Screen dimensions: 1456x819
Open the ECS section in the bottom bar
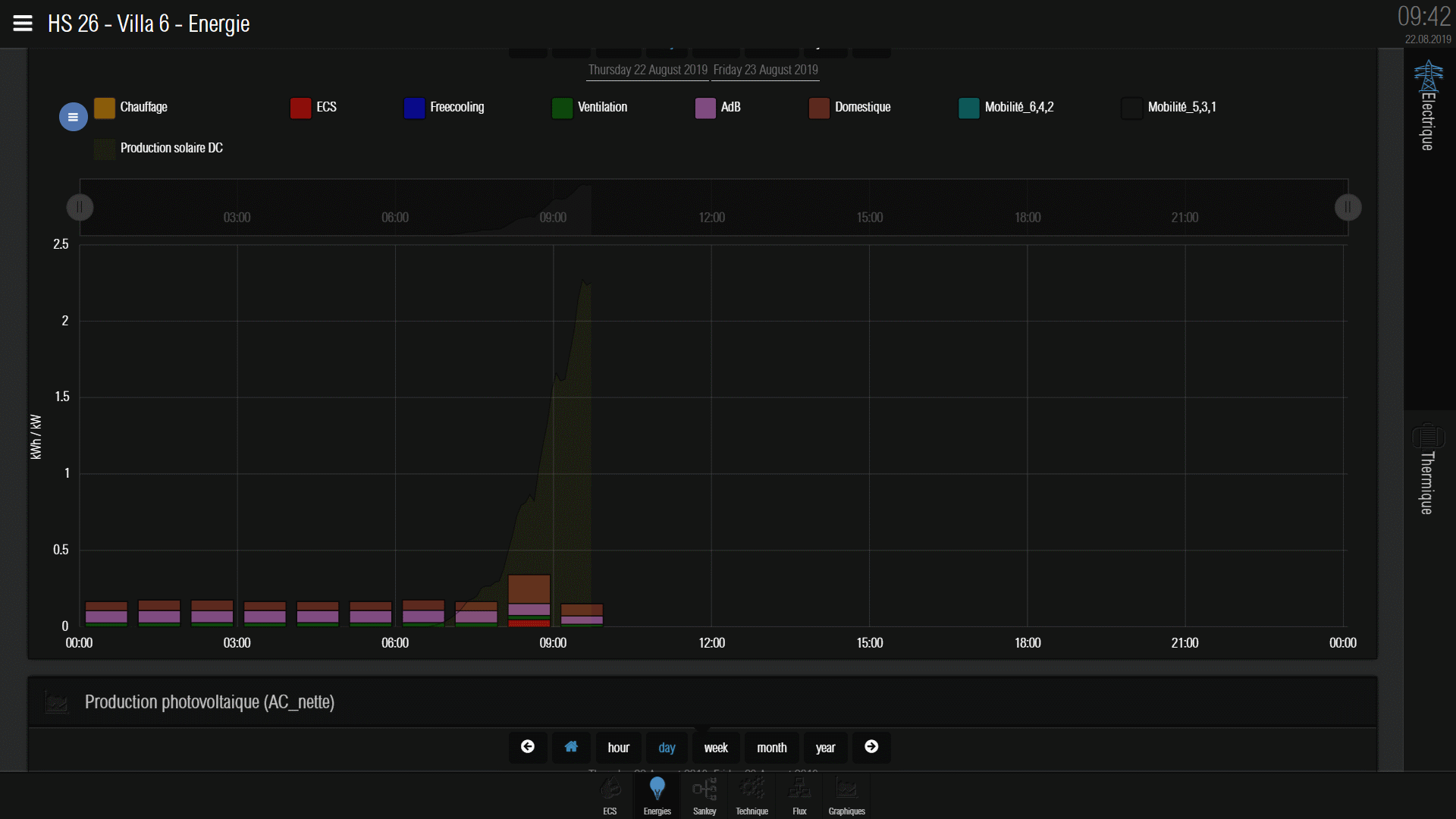(x=610, y=795)
